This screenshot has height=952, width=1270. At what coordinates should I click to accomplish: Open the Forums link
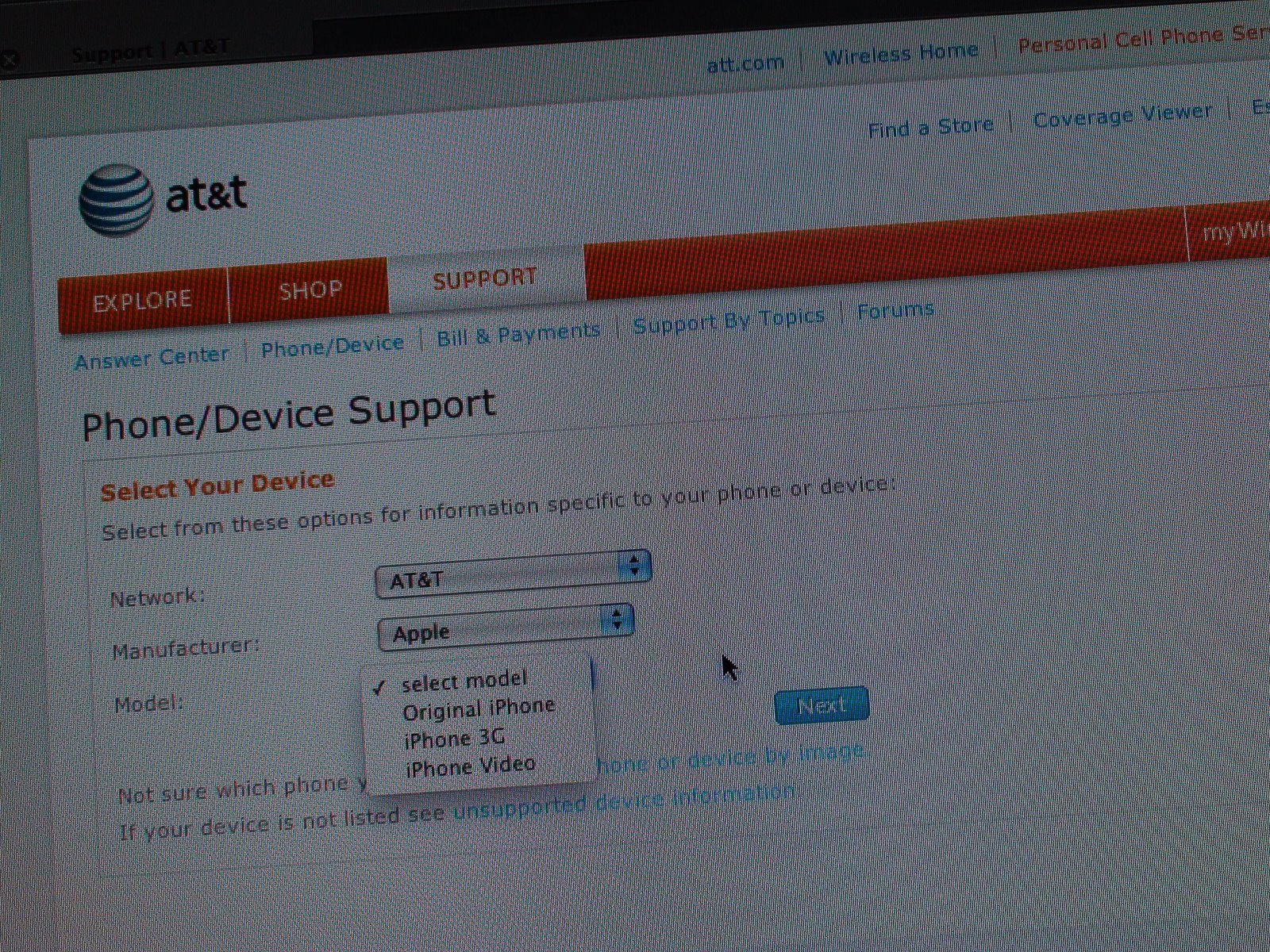[895, 309]
